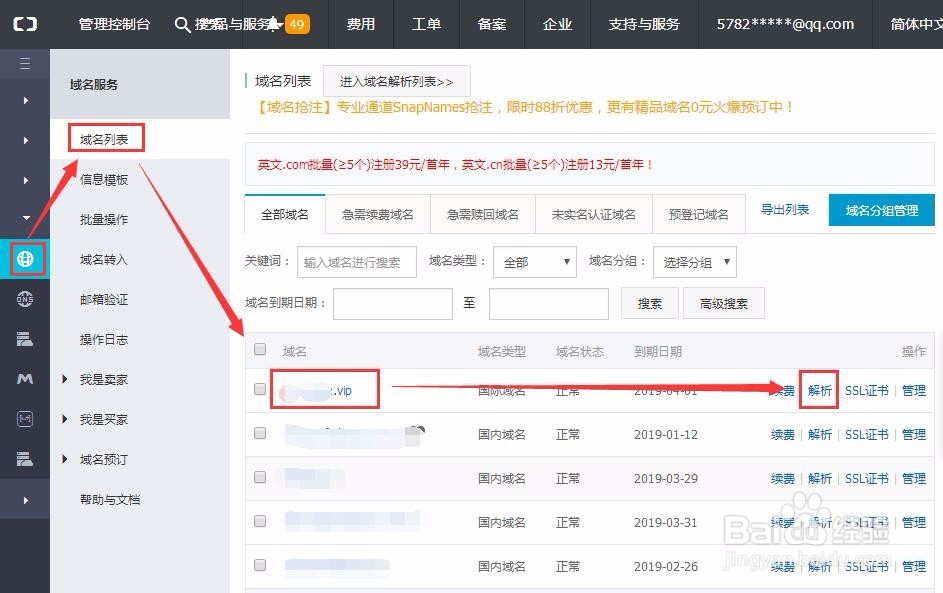Check the select-all checkbox in table header
The image size is (943, 593).
click(260, 350)
